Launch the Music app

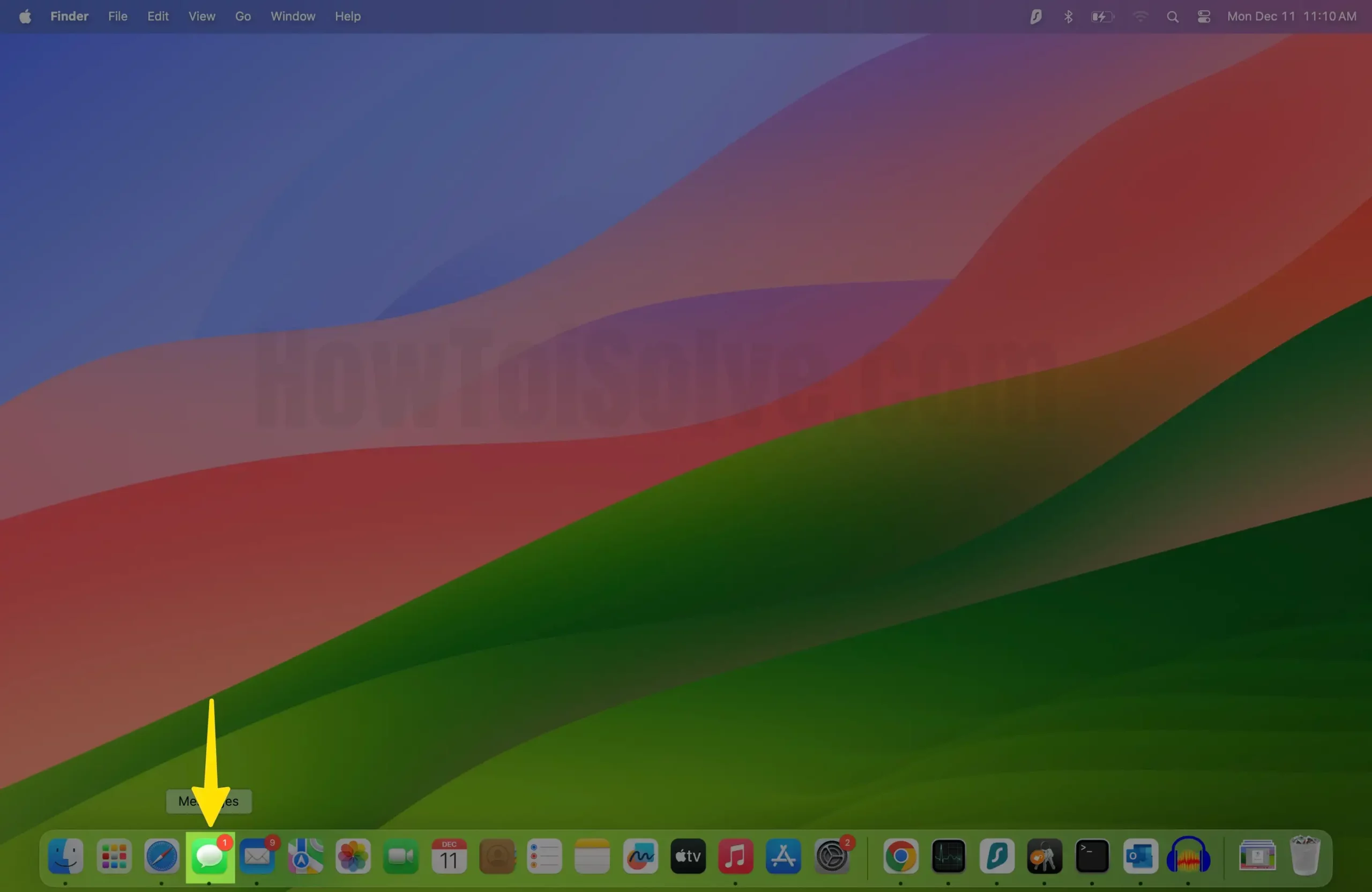click(x=736, y=856)
